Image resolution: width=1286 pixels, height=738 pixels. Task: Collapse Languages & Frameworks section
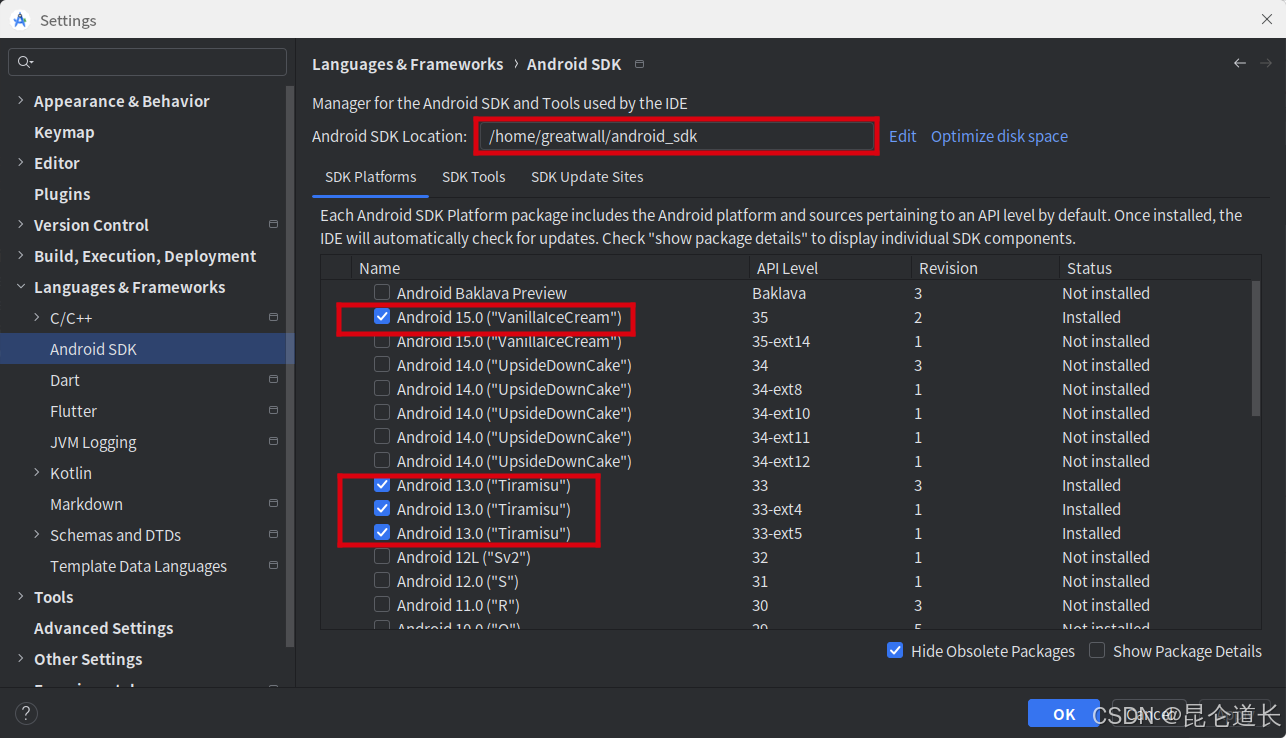(x=21, y=287)
